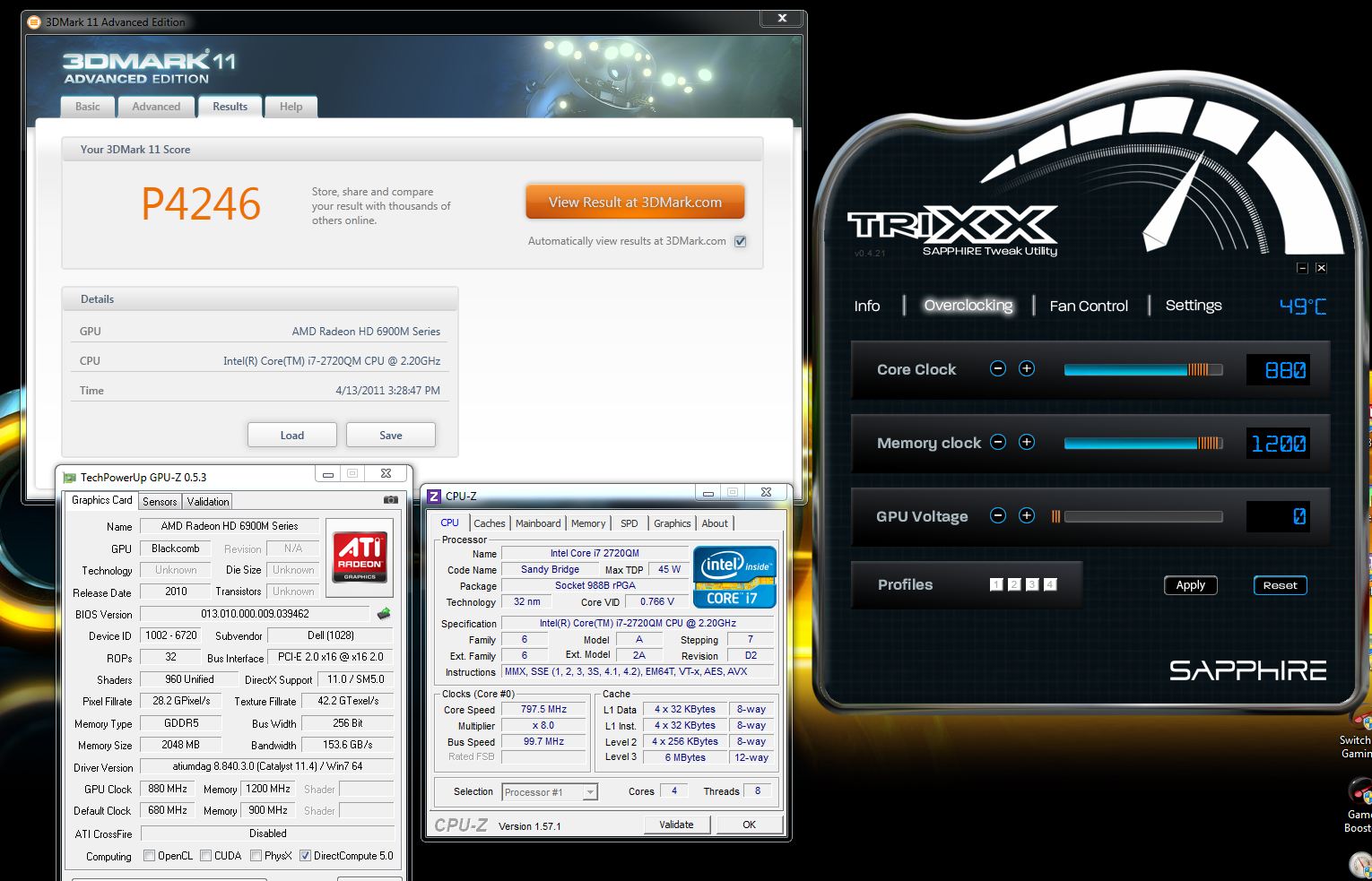
Task: Close the TRIXX utility window
Action: pos(1321,267)
